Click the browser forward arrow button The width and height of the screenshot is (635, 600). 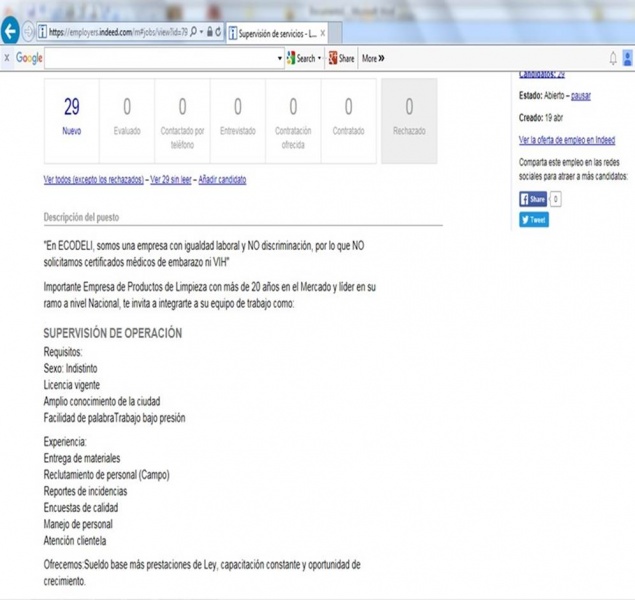28,32
